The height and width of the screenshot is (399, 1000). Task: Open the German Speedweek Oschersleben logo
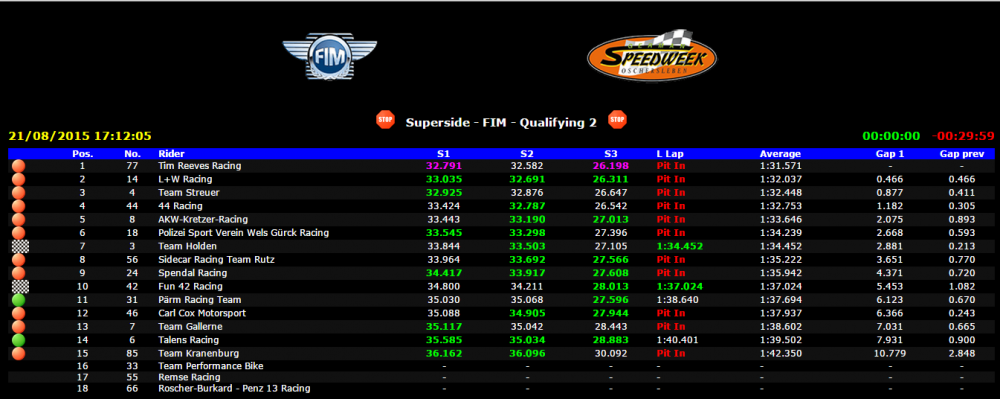(652, 55)
